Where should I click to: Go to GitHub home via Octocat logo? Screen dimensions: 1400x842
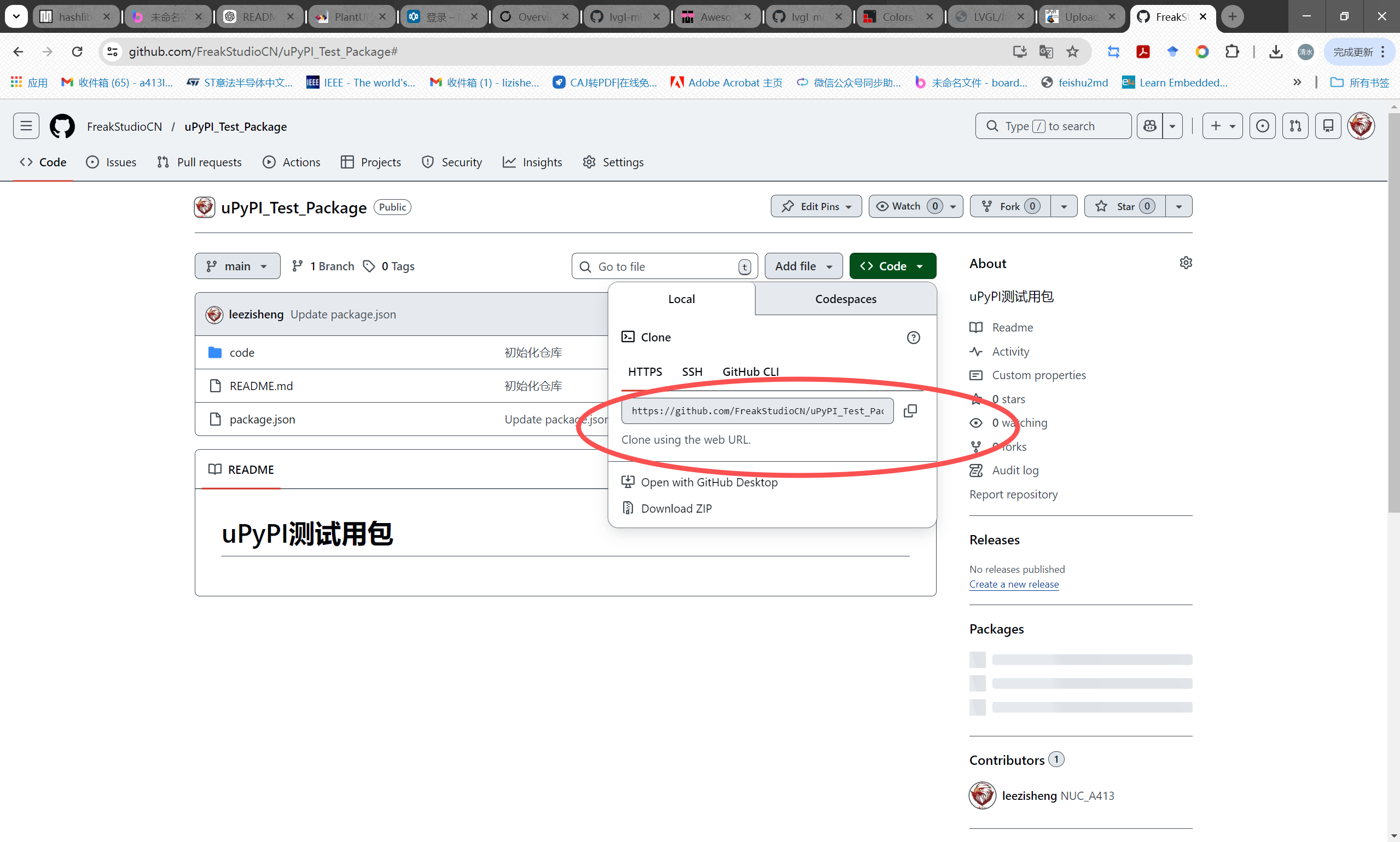(62, 126)
